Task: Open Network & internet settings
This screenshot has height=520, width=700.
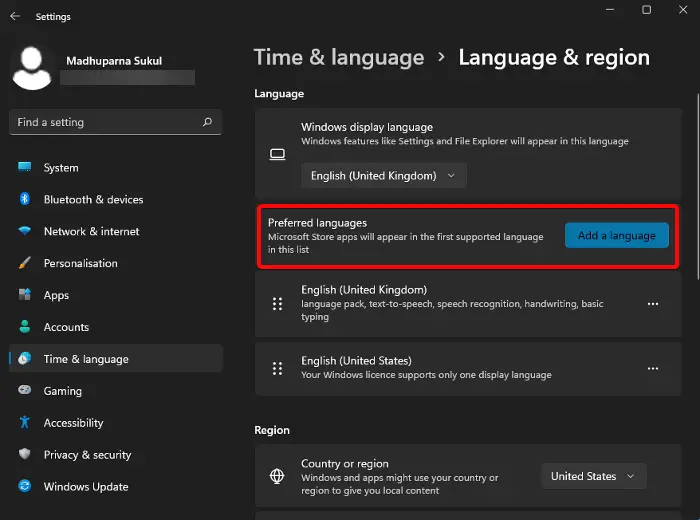Action: pyautogui.click(x=116, y=231)
